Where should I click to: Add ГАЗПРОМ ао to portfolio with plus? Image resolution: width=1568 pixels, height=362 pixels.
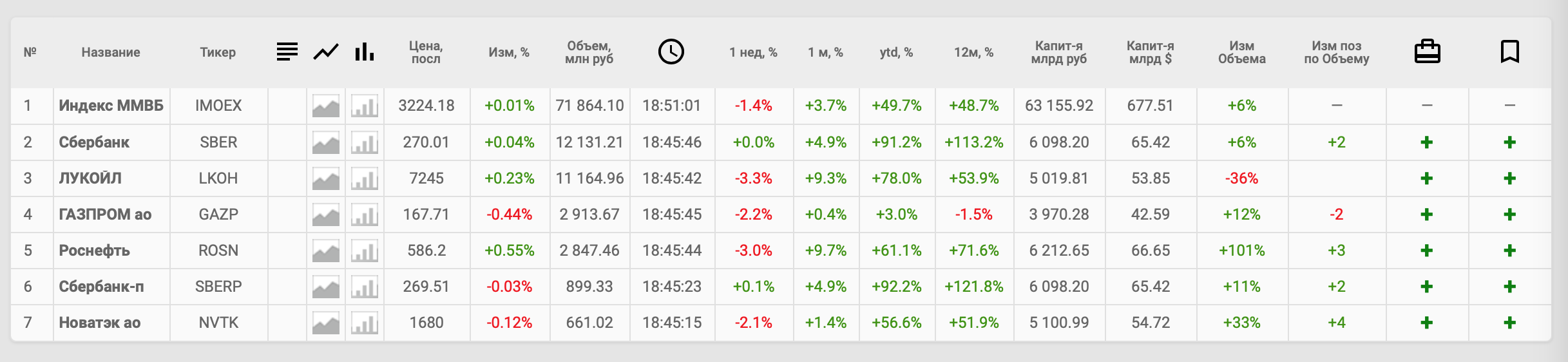(1427, 214)
